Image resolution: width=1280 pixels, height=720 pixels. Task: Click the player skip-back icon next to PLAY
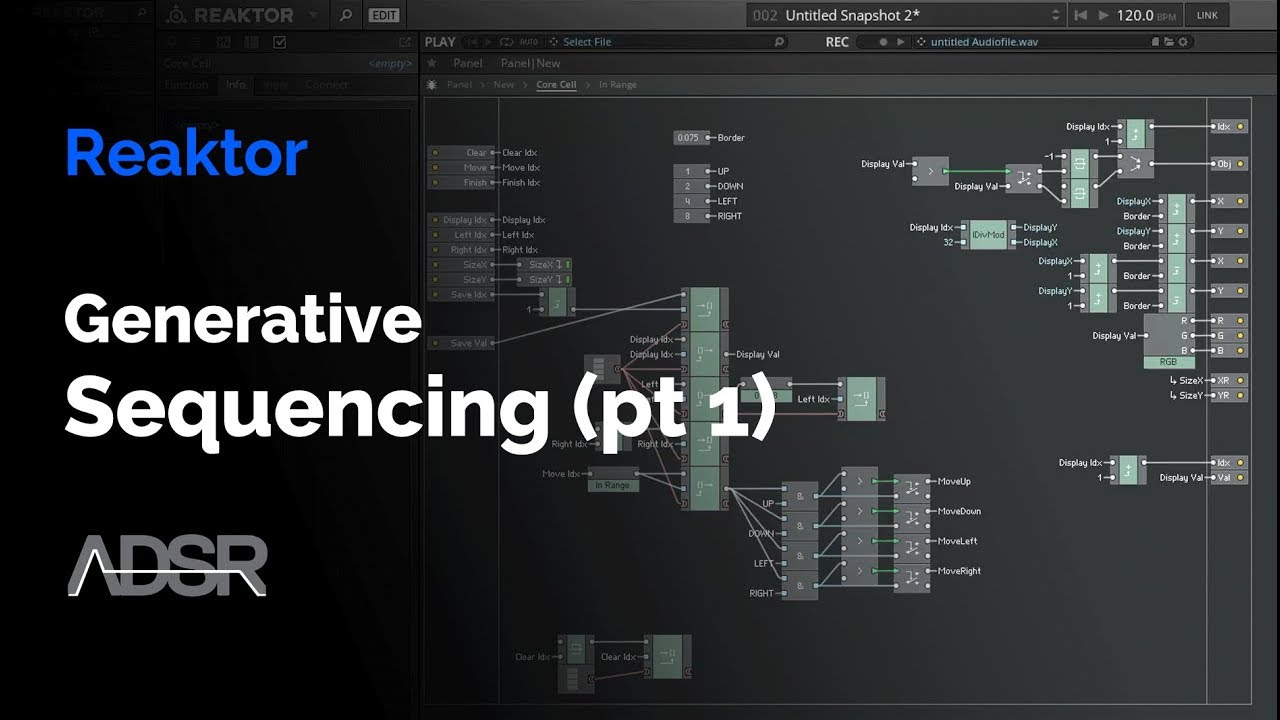pos(473,42)
